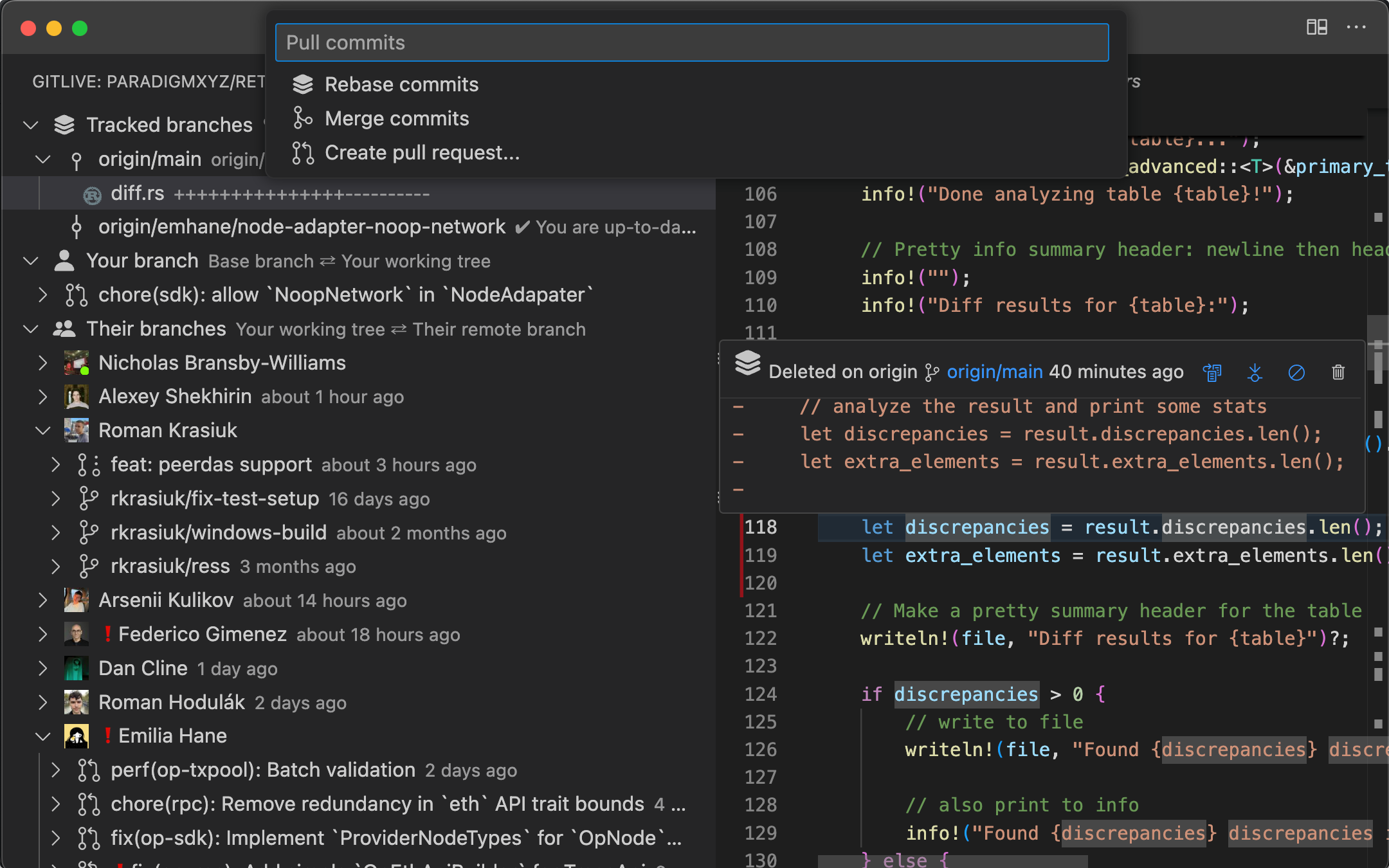Viewport: 1389px width, 868px height.
Task: Click Merge commits icon in dropdown
Action: [x=303, y=118]
